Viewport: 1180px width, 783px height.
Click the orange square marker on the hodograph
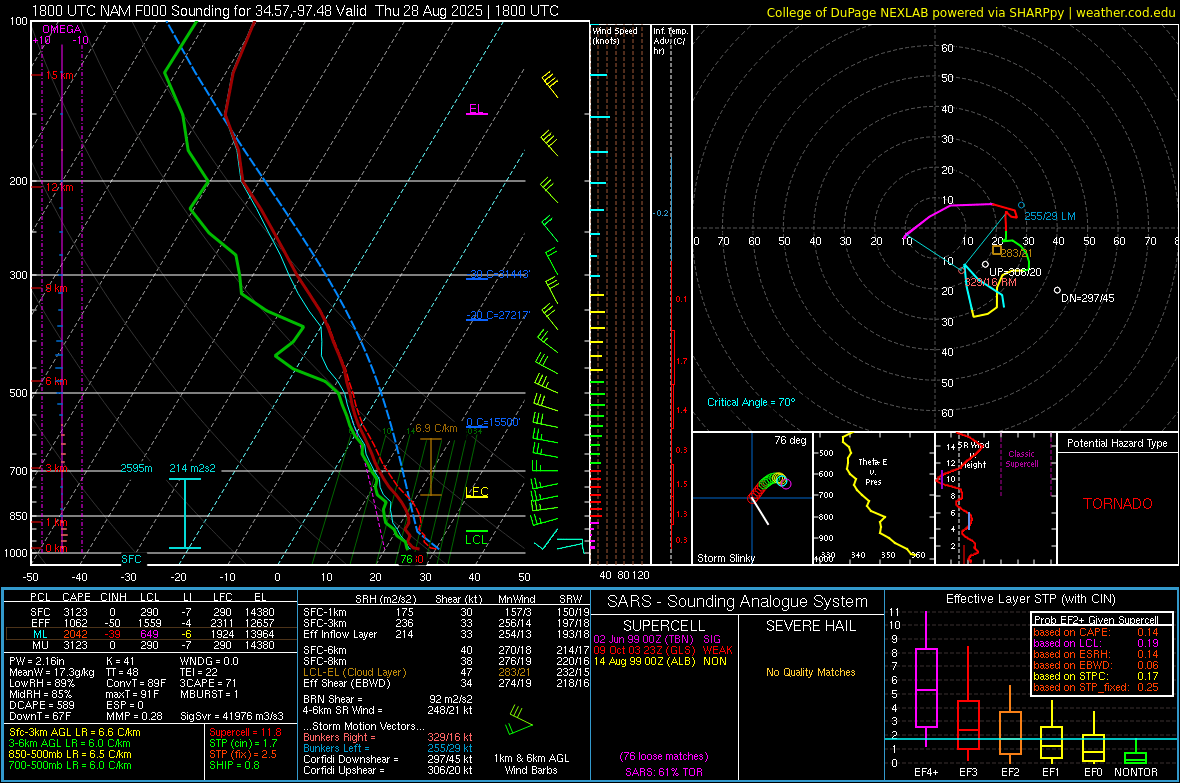(x=996, y=250)
